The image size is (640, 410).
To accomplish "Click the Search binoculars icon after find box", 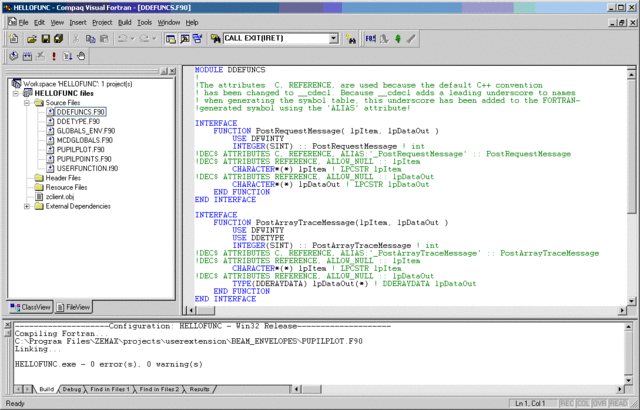I will tap(351, 39).
